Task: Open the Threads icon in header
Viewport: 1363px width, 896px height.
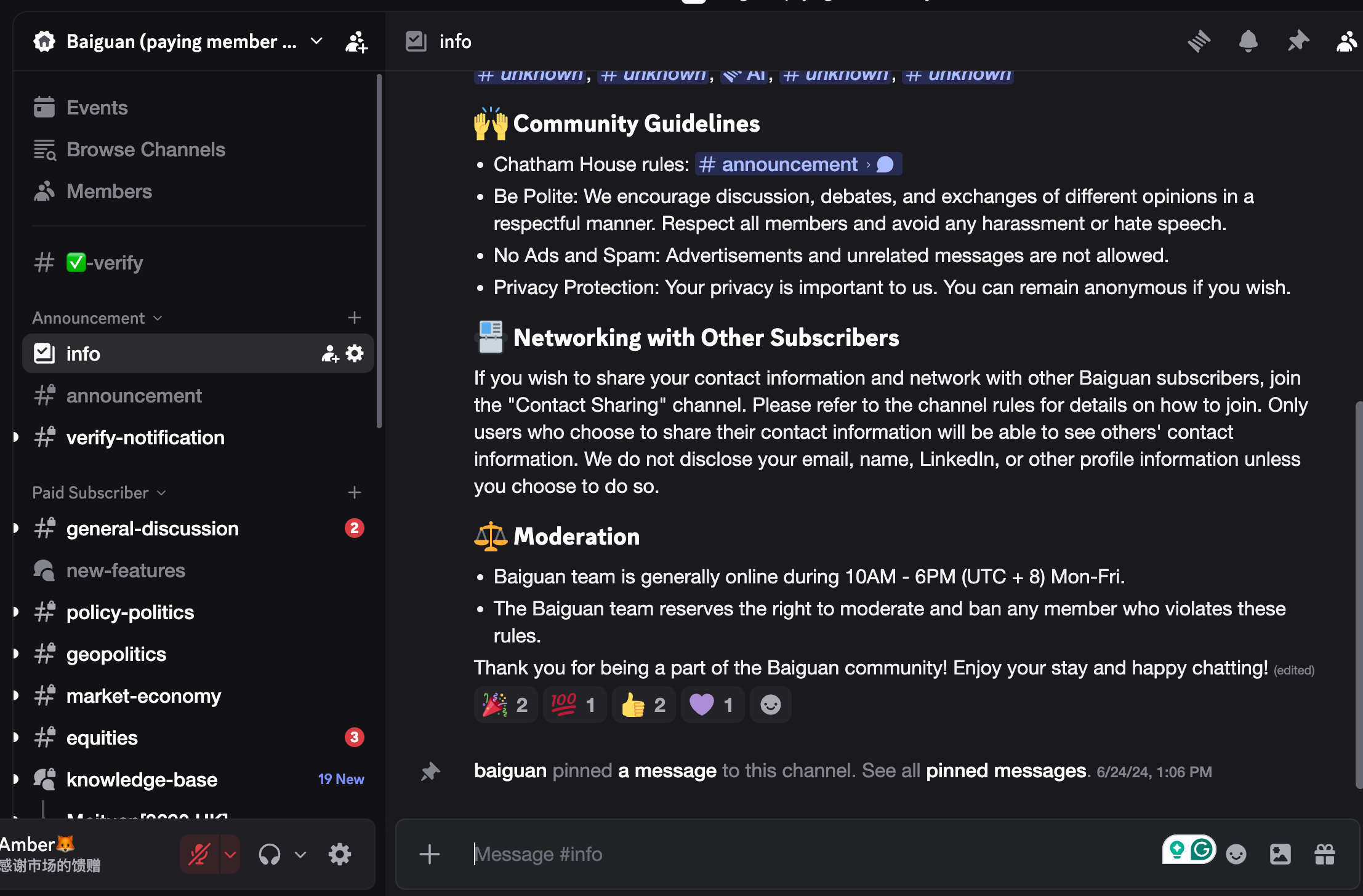Action: pyautogui.click(x=1199, y=42)
